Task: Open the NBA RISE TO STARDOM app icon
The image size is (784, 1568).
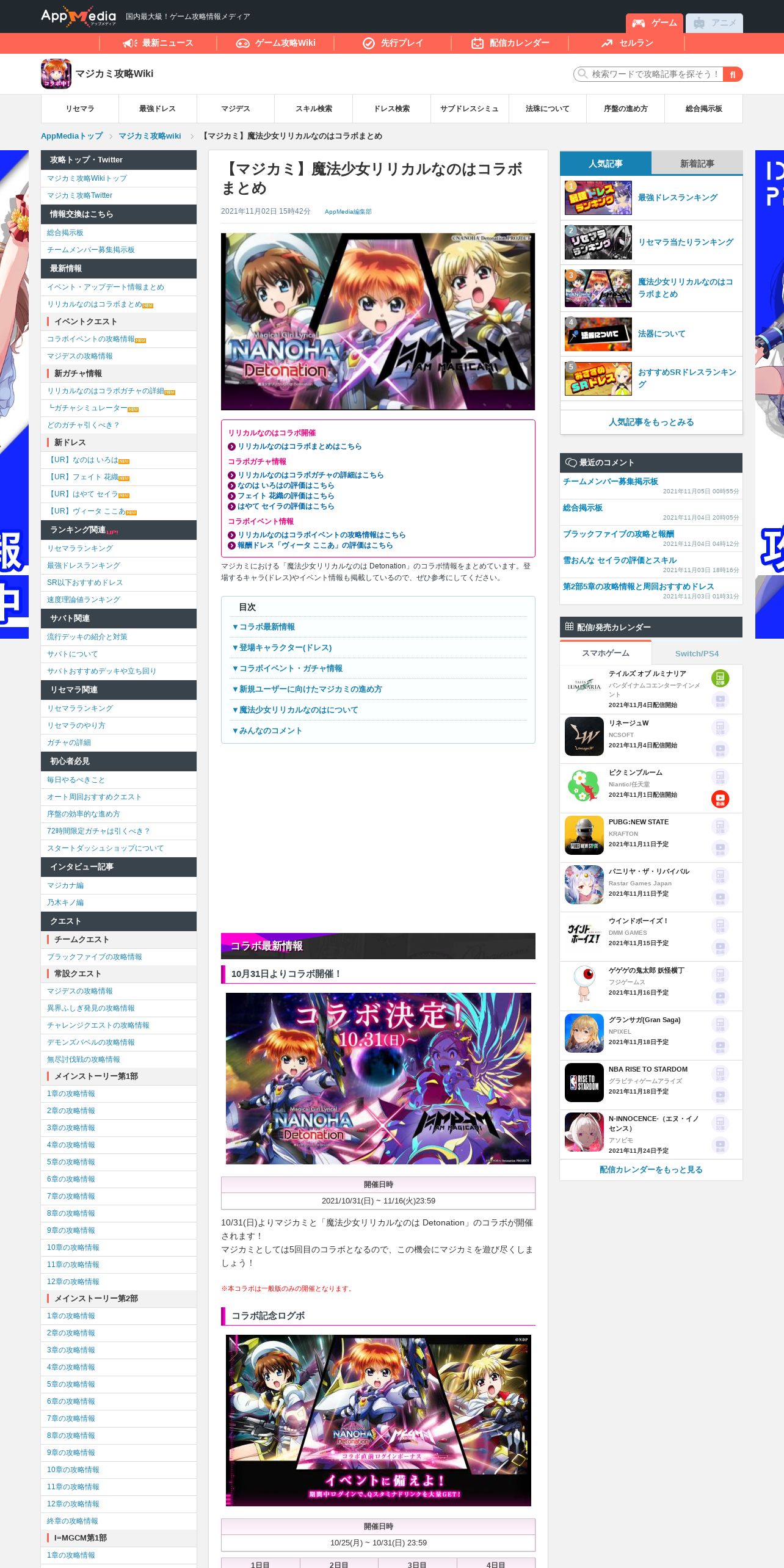Action: coord(584,1083)
